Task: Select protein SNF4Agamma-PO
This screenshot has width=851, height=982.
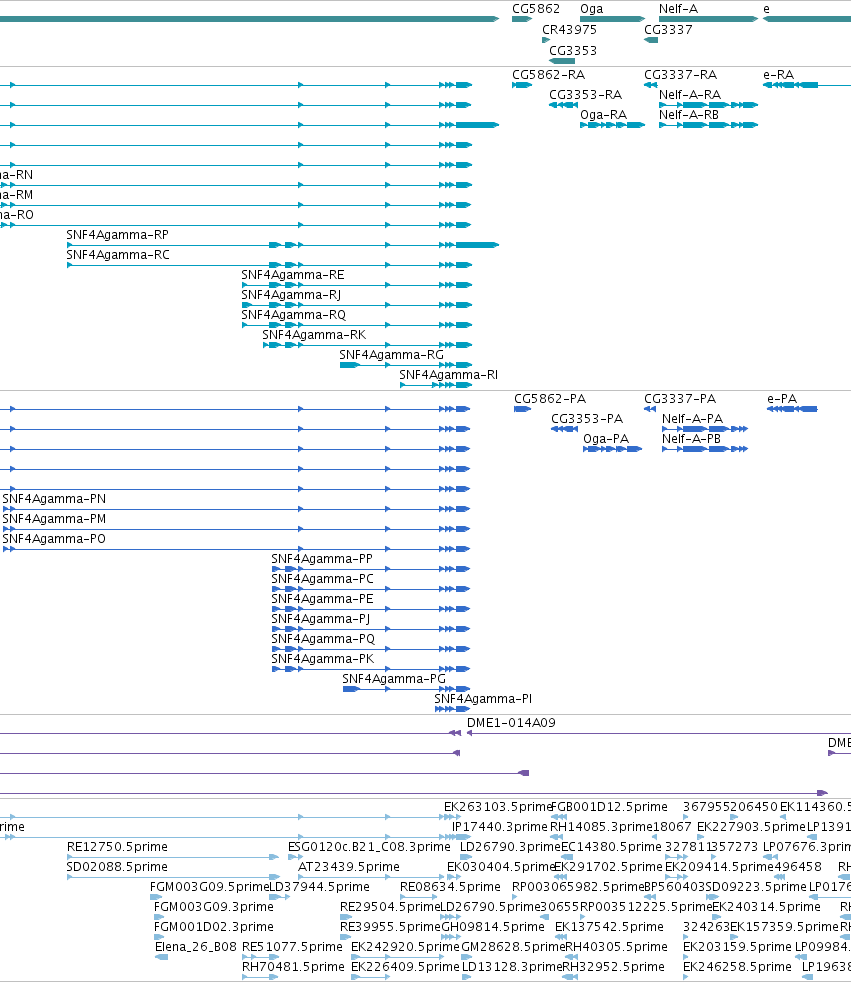Action: pyautogui.click(x=54, y=539)
